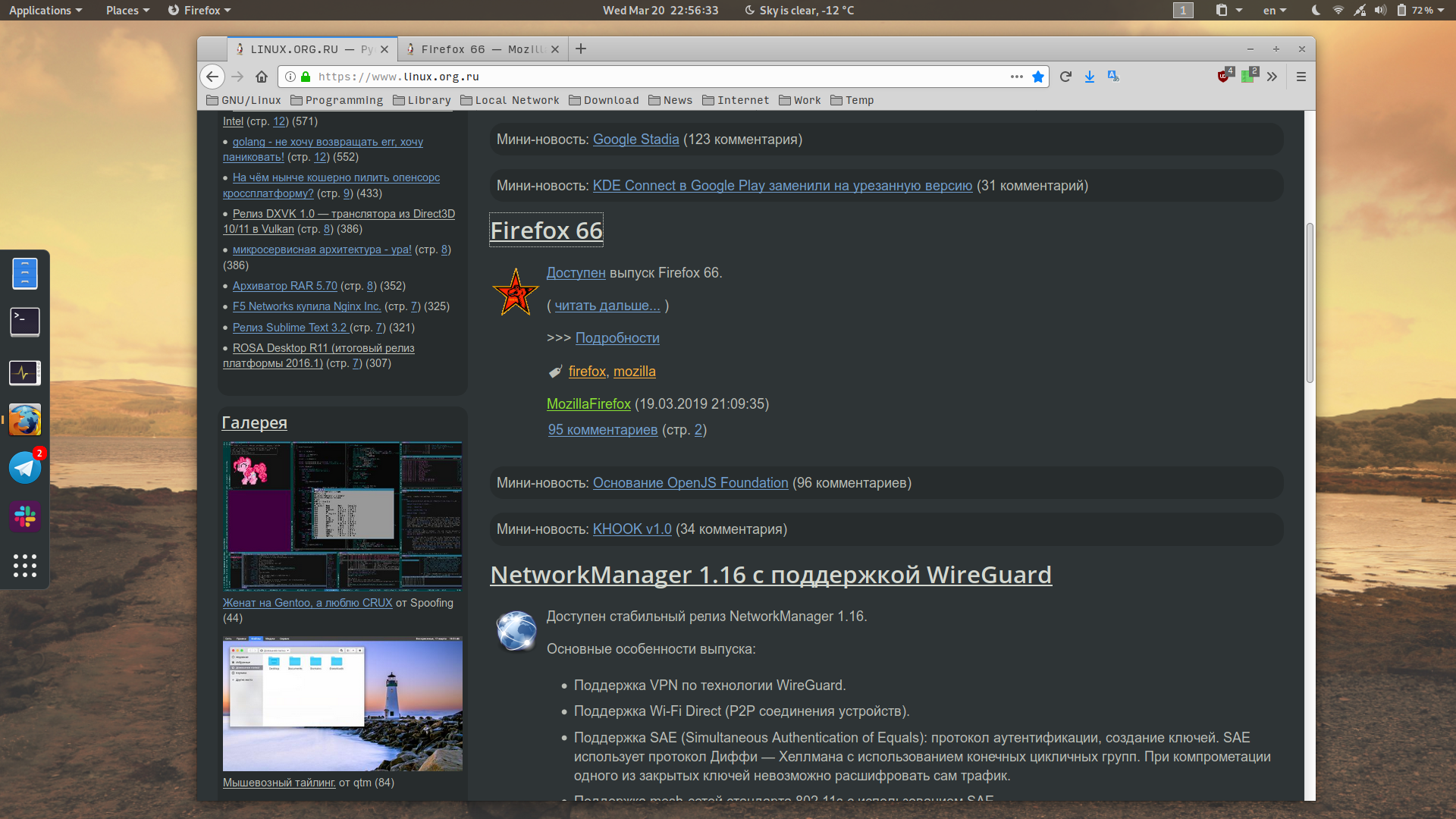Open the lighthouse desktop gallery thumbnail
Screen dimensions: 1456x819
(x=342, y=704)
